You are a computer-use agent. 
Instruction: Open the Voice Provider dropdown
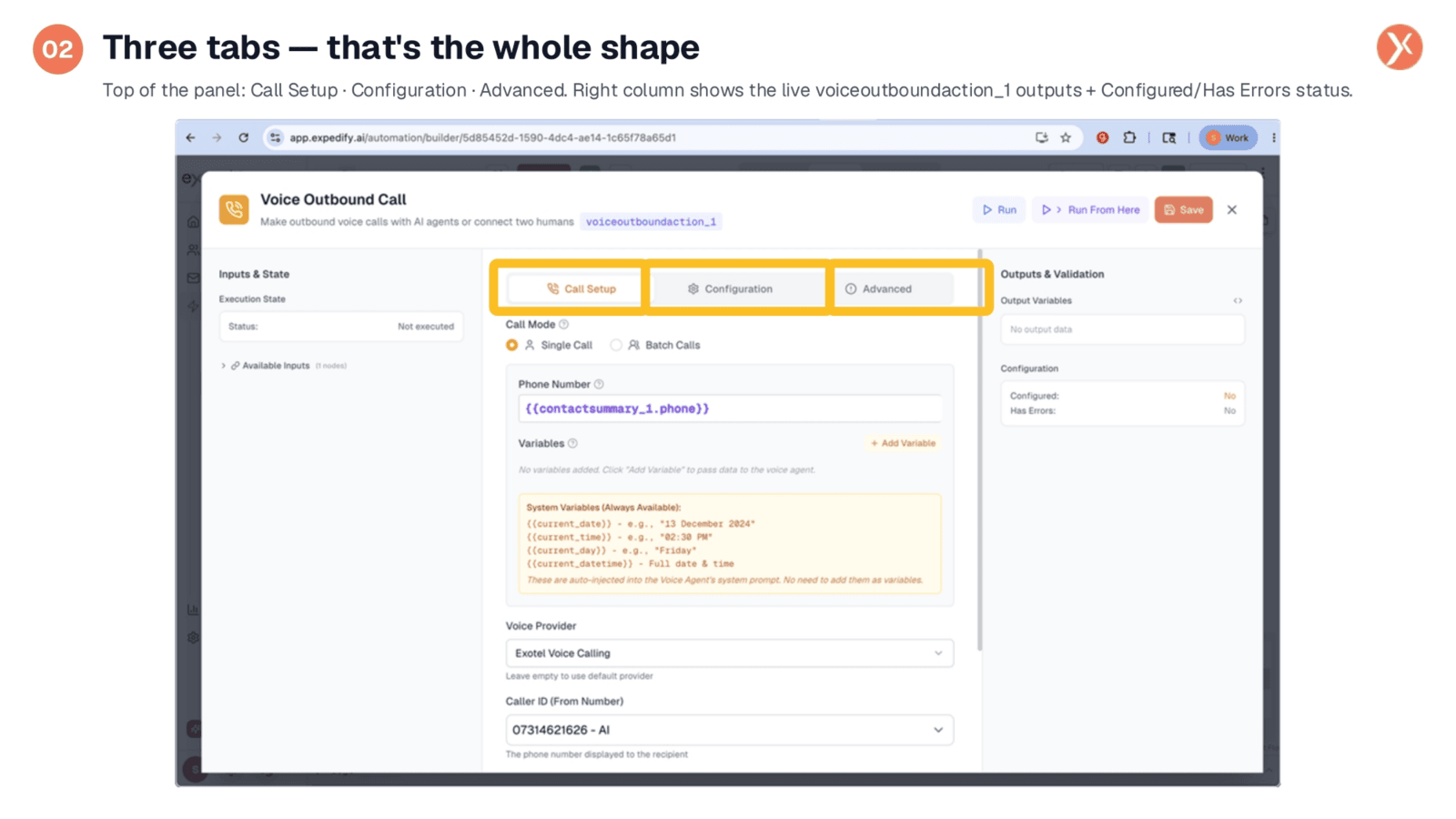(x=730, y=653)
